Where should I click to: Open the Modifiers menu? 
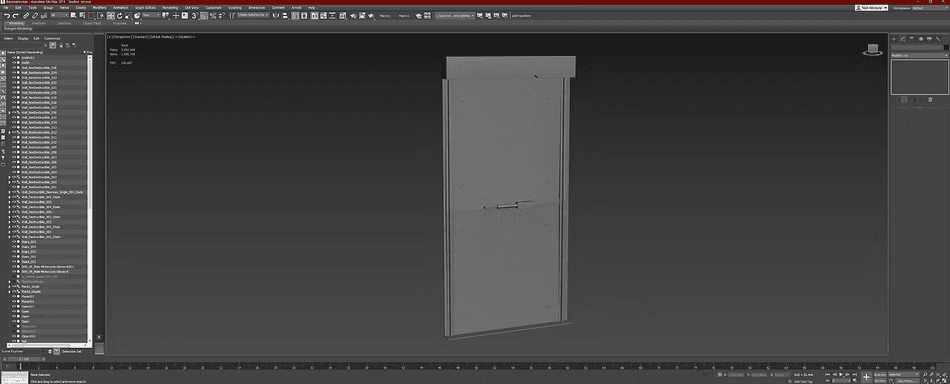99,7
